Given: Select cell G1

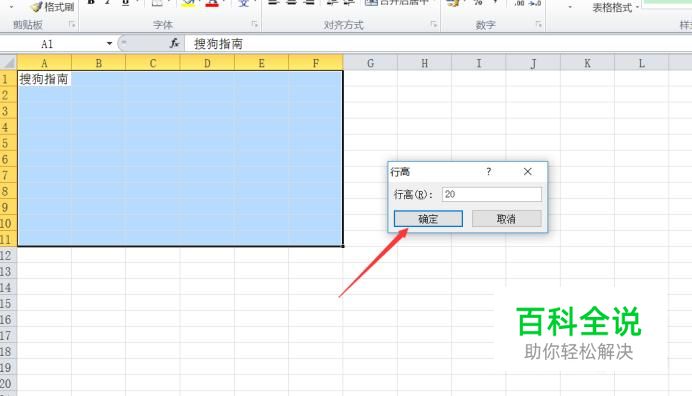Looking at the screenshot, I should [370, 79].
